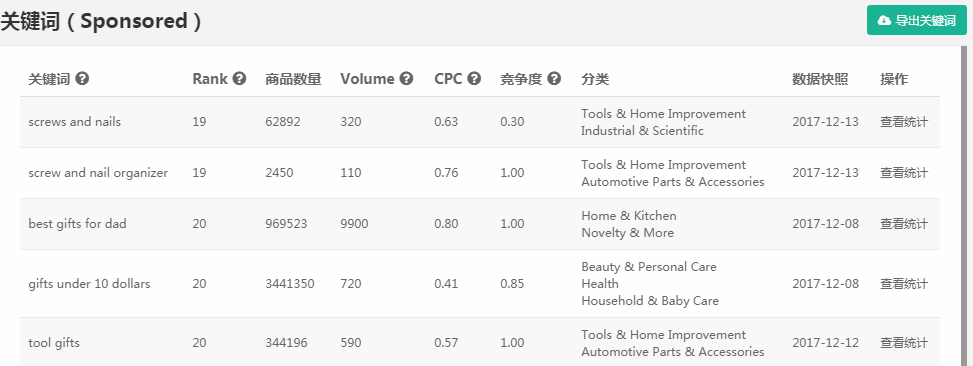This screenshot has height=366, width=973.
Task: Click the Volume column header
Action: point(367,79)
